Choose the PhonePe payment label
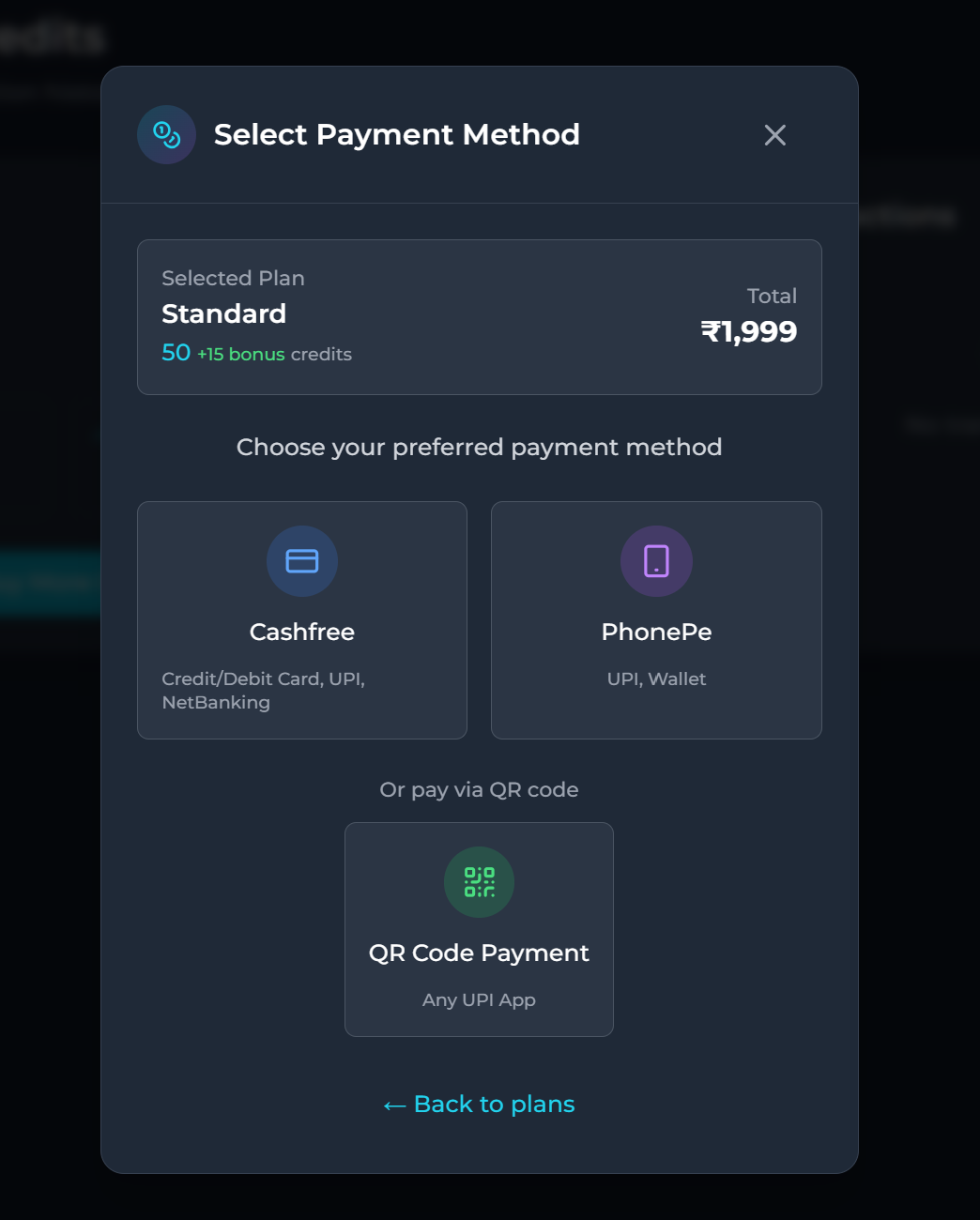Screen dimensions: 980x1220 (x=656, y=632)
